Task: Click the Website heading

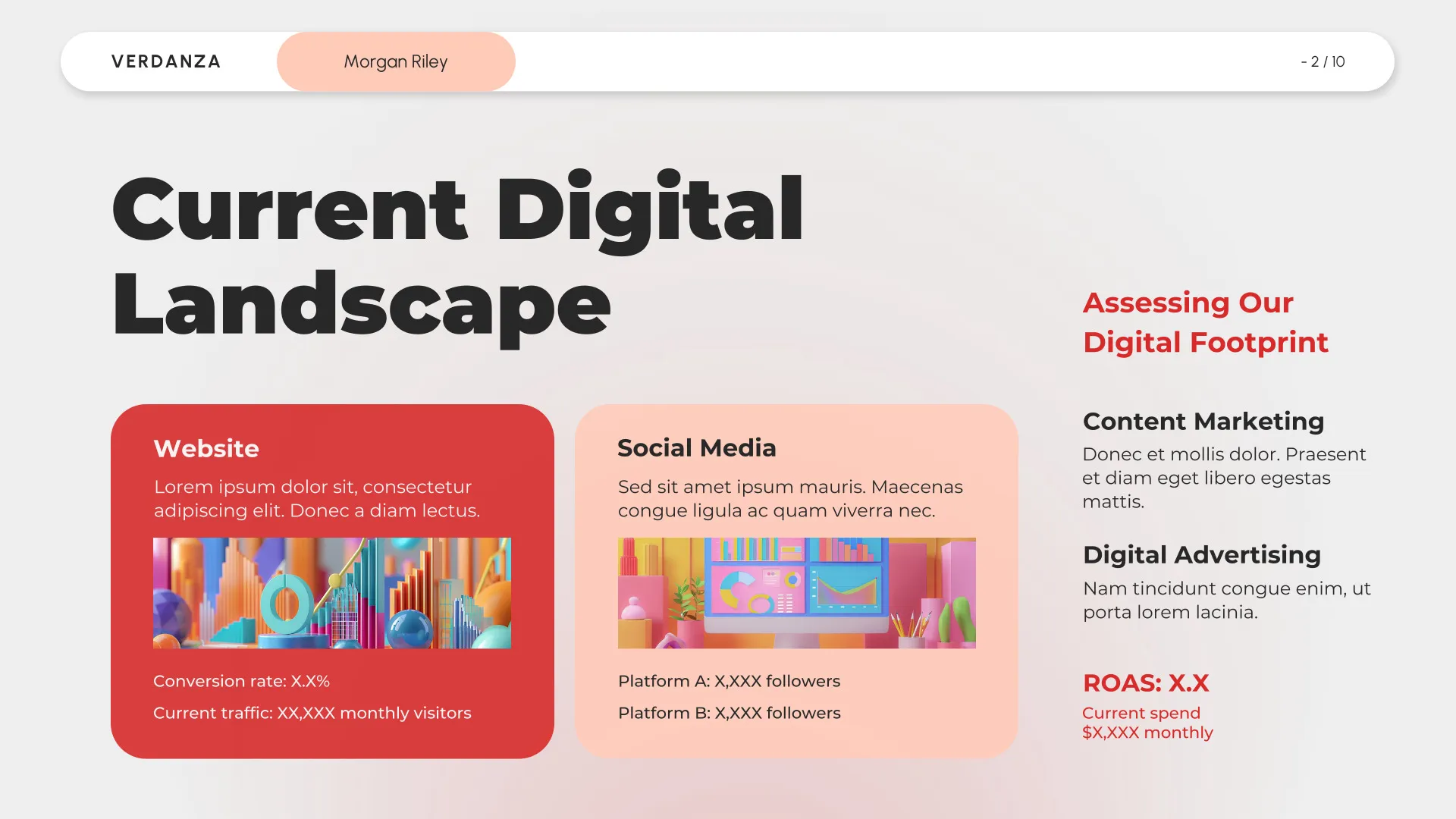Action: (206, 448)
